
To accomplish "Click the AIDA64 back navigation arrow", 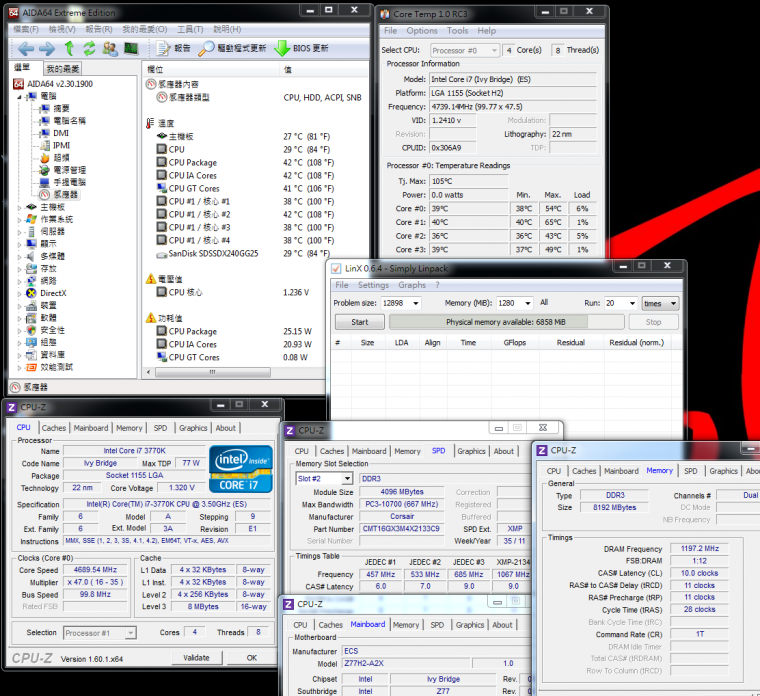I will (24, 48).
